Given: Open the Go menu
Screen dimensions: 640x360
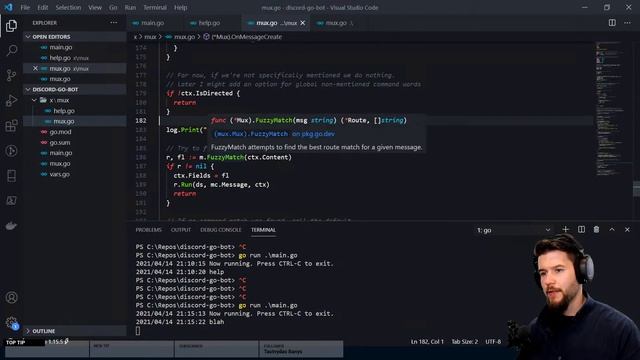Looking at the screenshot, I should (x=113, y=7).
